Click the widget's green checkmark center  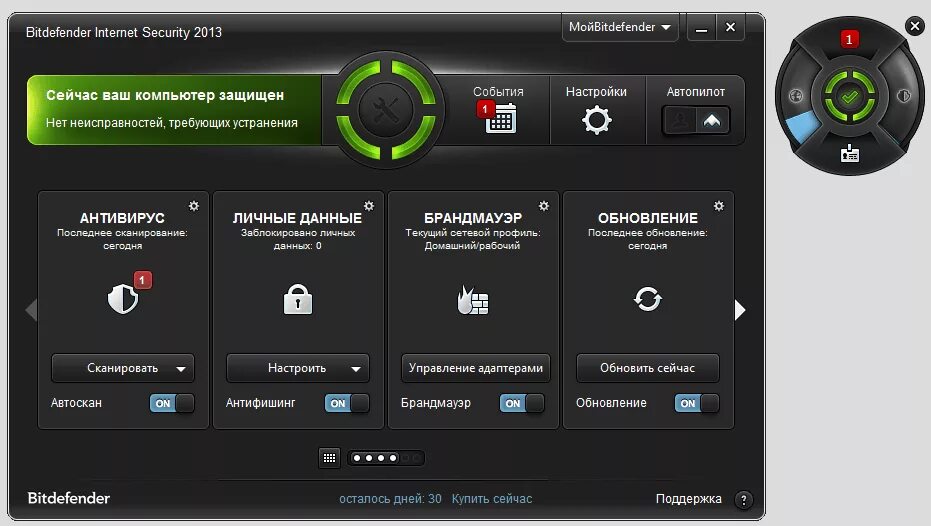point(850,96)
